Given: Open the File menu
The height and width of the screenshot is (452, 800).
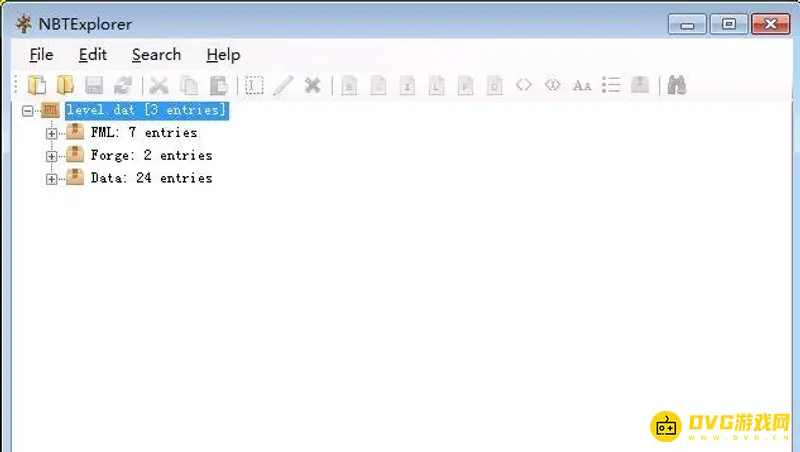Looking at the screenshot, I should click(x=41, y=55).
